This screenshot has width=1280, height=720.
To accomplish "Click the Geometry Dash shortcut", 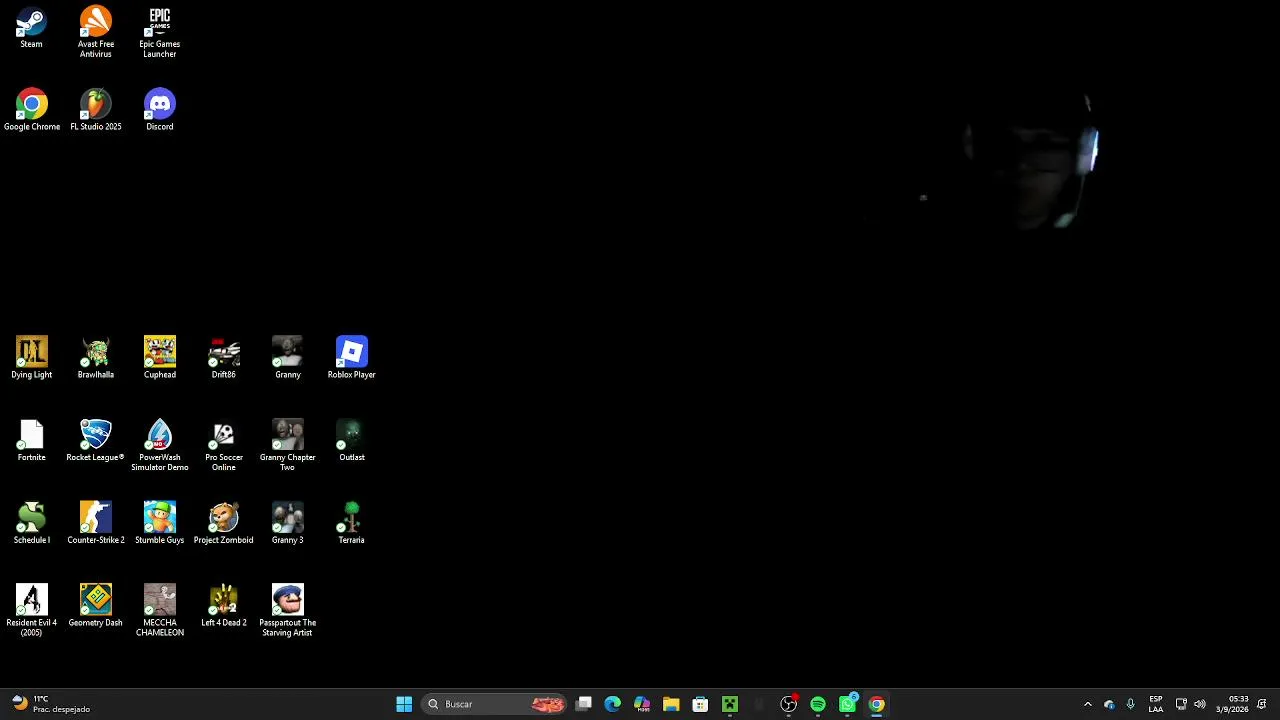I will 96,606.
